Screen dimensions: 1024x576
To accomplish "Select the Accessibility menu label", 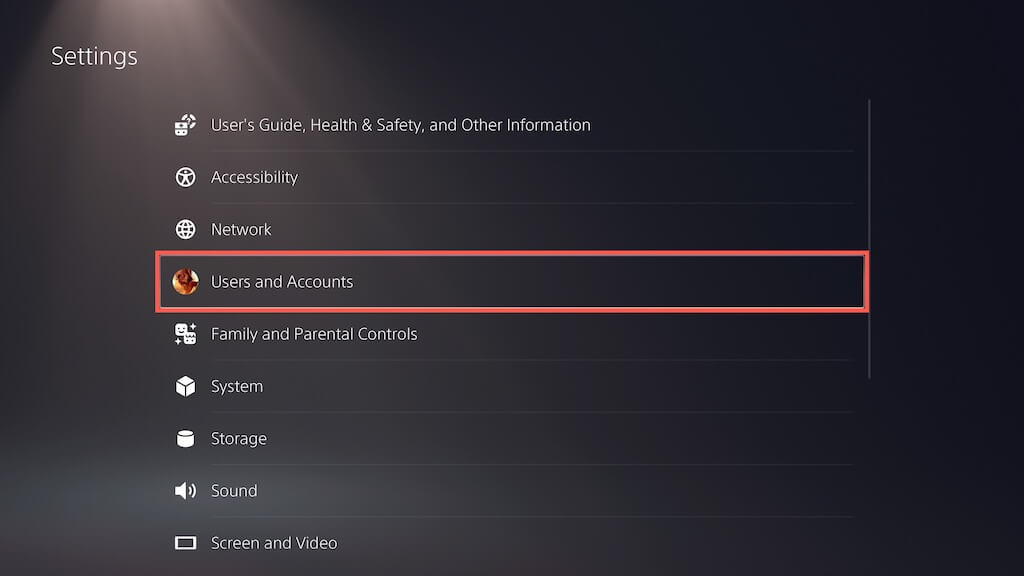I will 254,177.
